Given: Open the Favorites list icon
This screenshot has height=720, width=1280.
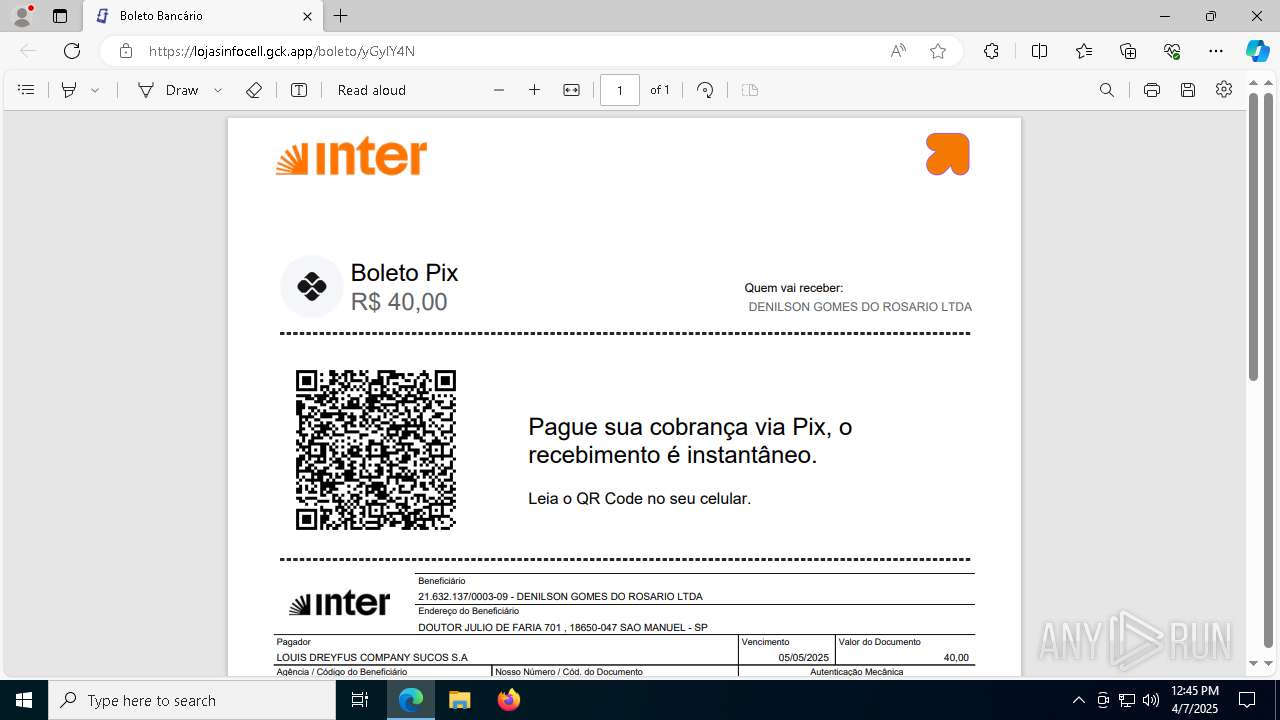Looking at the screenshot, I should (1084, 51).
